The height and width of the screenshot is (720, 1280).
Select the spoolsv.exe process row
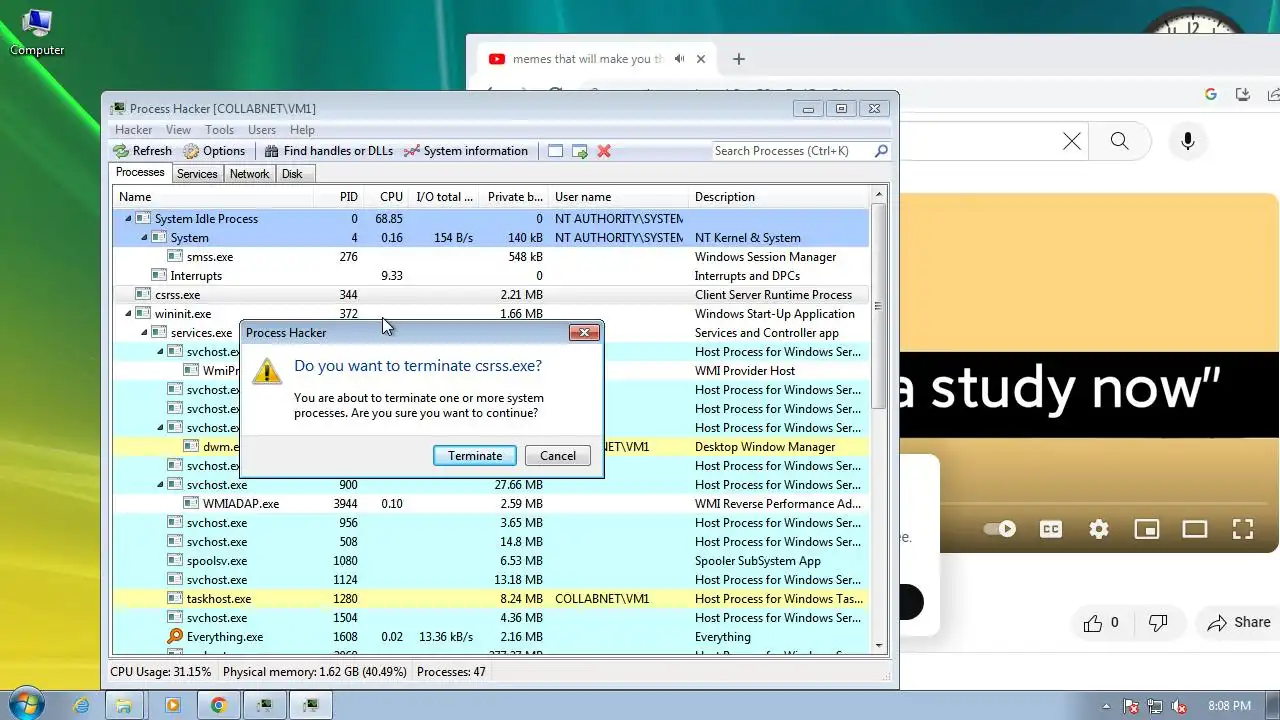[490, 561]
